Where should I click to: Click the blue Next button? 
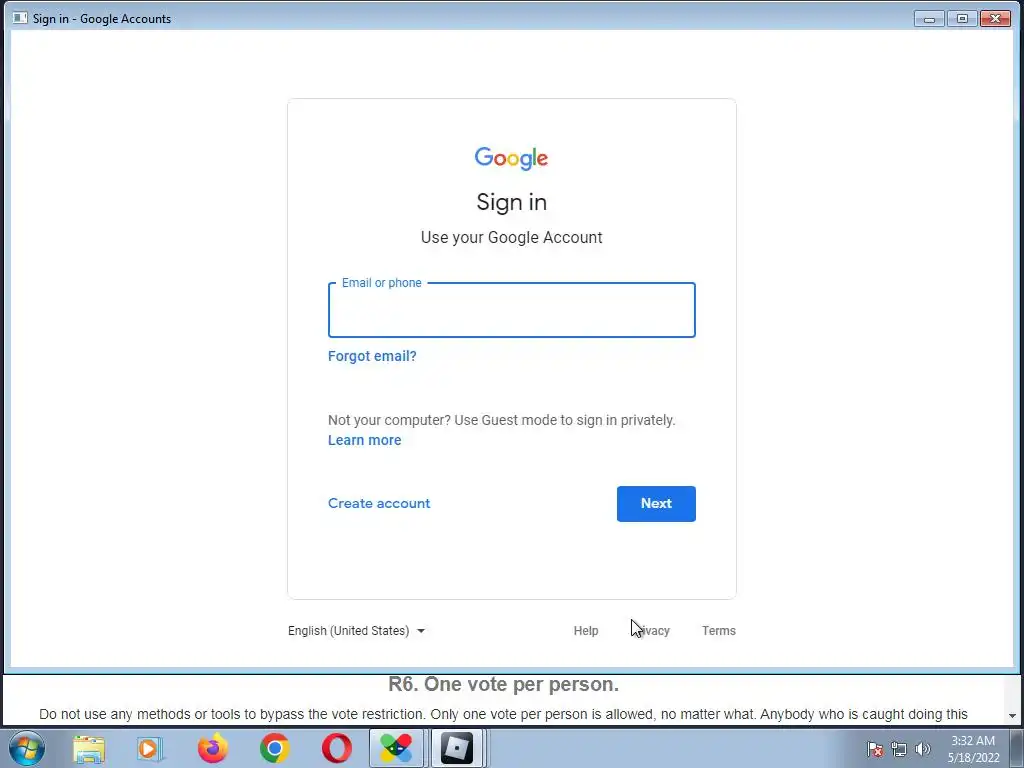[656, 504]
